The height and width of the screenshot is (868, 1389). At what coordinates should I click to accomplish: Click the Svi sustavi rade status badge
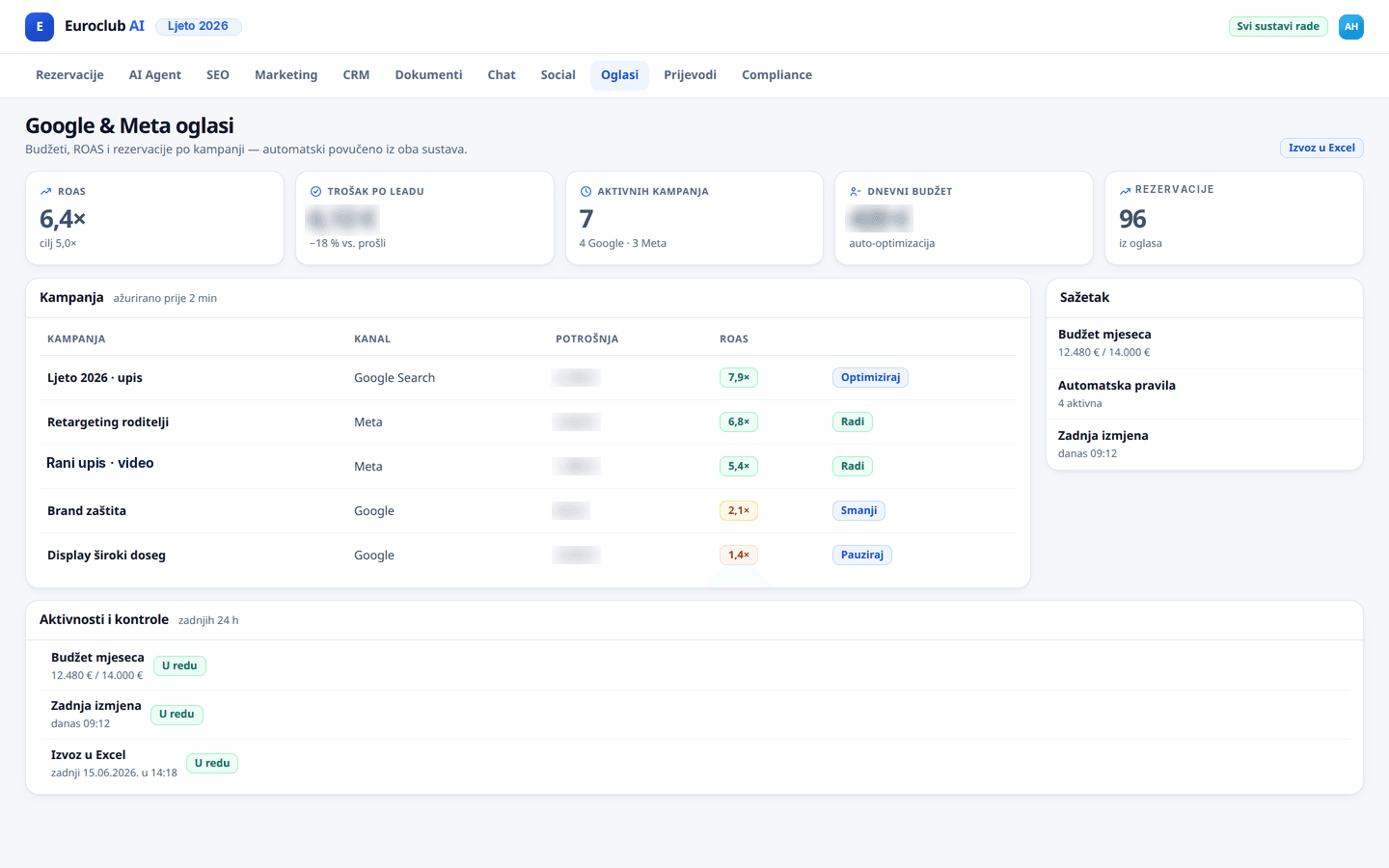1278,27
